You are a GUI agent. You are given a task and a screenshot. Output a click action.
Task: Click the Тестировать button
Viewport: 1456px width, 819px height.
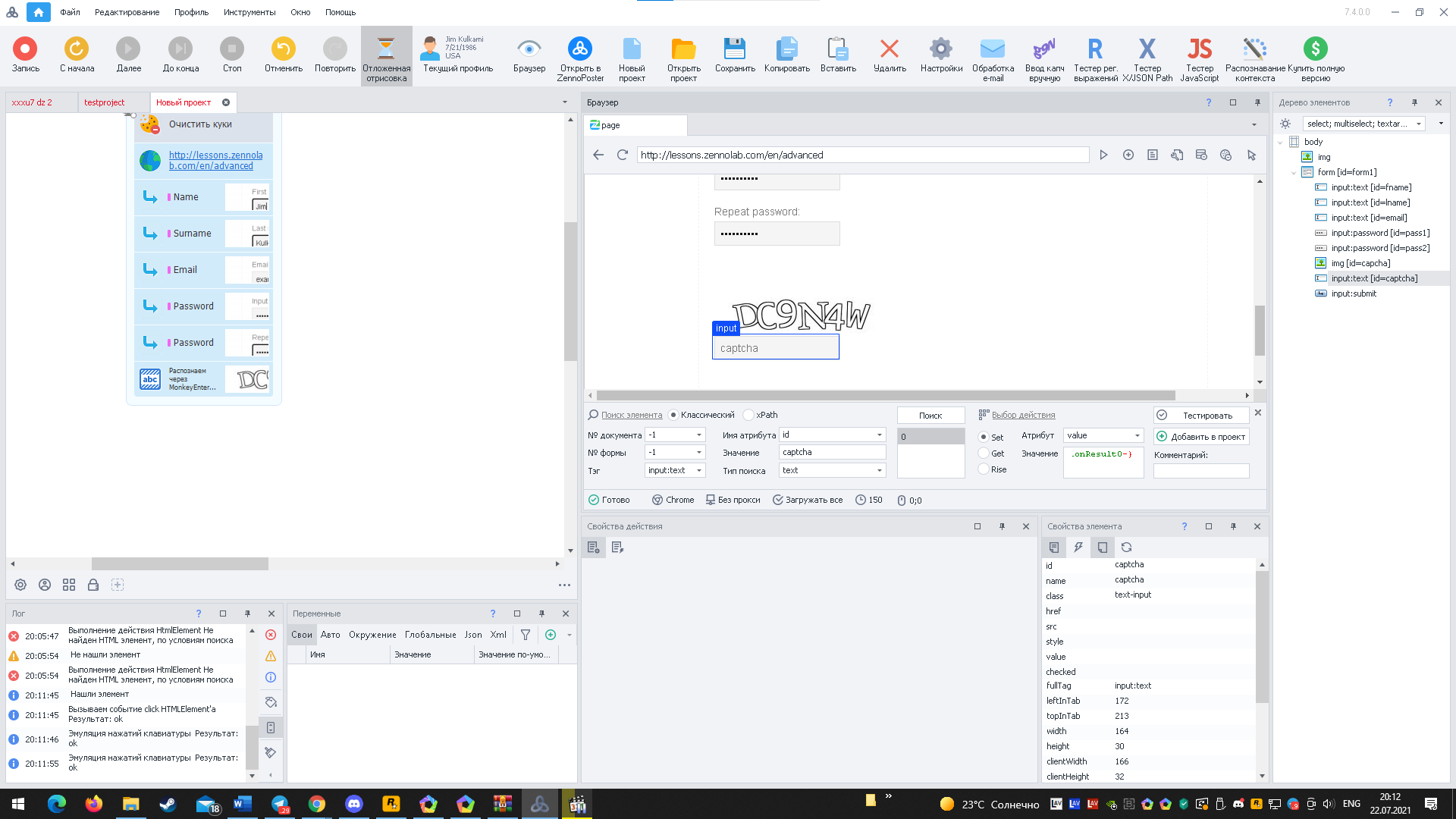[x=1200, y=416]
